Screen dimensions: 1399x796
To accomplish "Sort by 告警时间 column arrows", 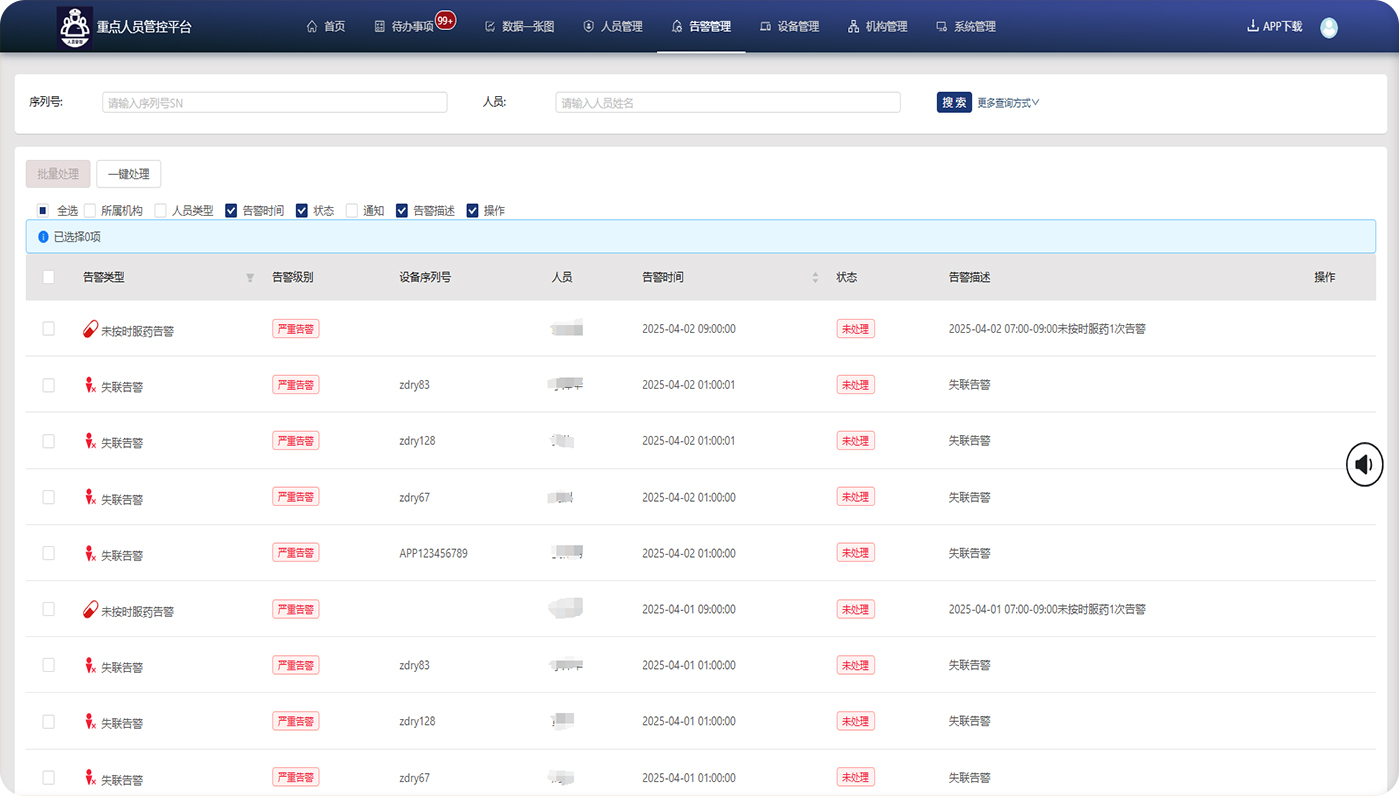I will pyautogui.click(x=815, y=278).
